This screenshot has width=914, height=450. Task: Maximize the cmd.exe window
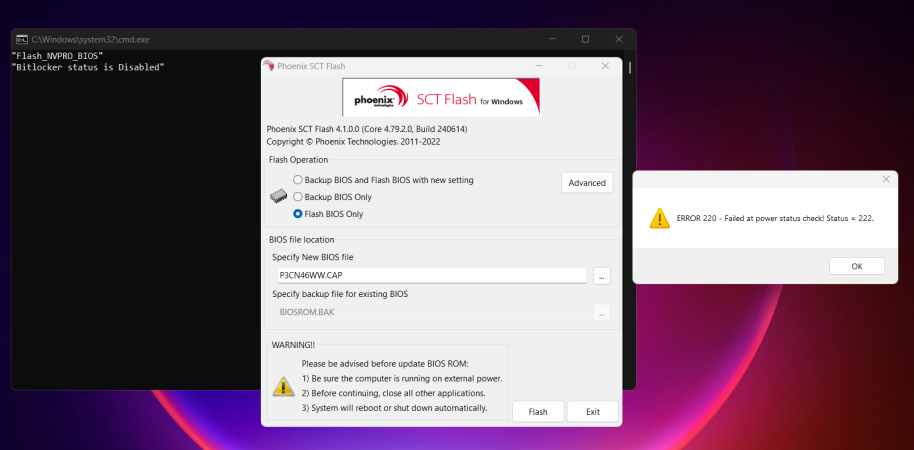585,40
